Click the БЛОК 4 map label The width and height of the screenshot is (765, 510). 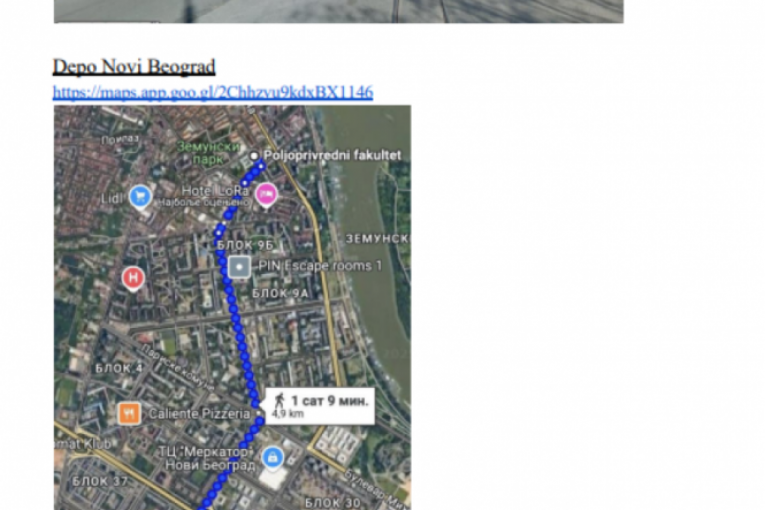click(x=119, y=368)
